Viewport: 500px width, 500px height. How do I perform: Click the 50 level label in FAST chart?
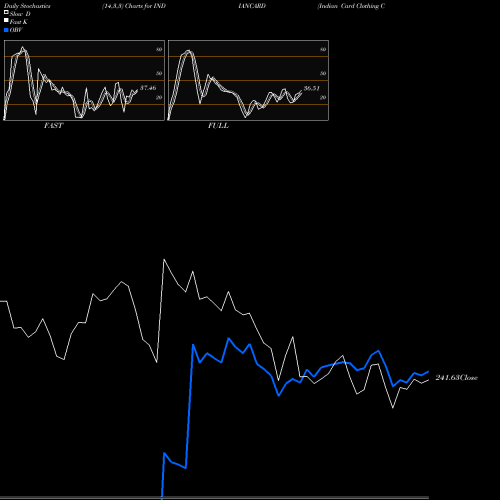159,73
